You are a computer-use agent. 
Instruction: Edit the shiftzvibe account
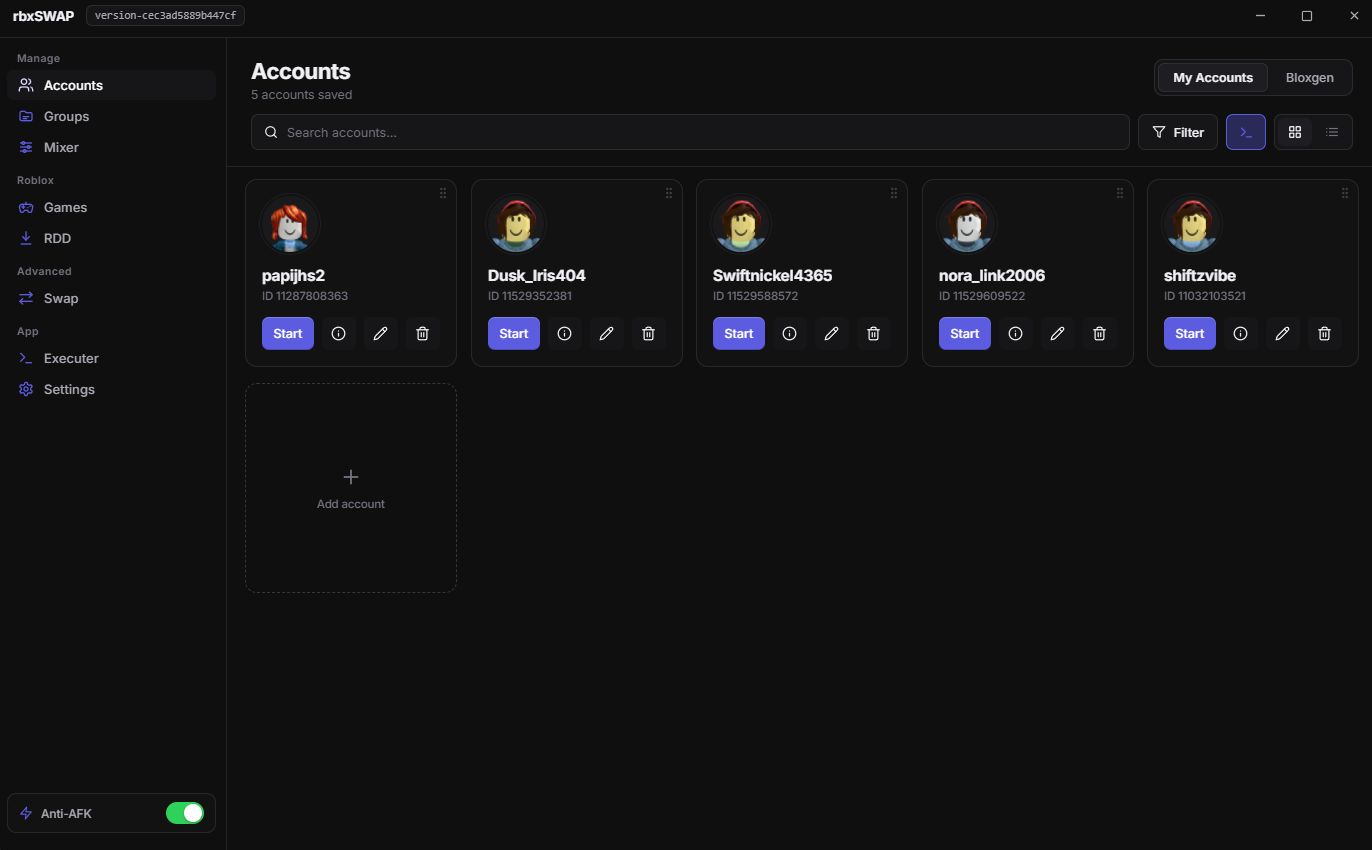(x=1282, y=334)
